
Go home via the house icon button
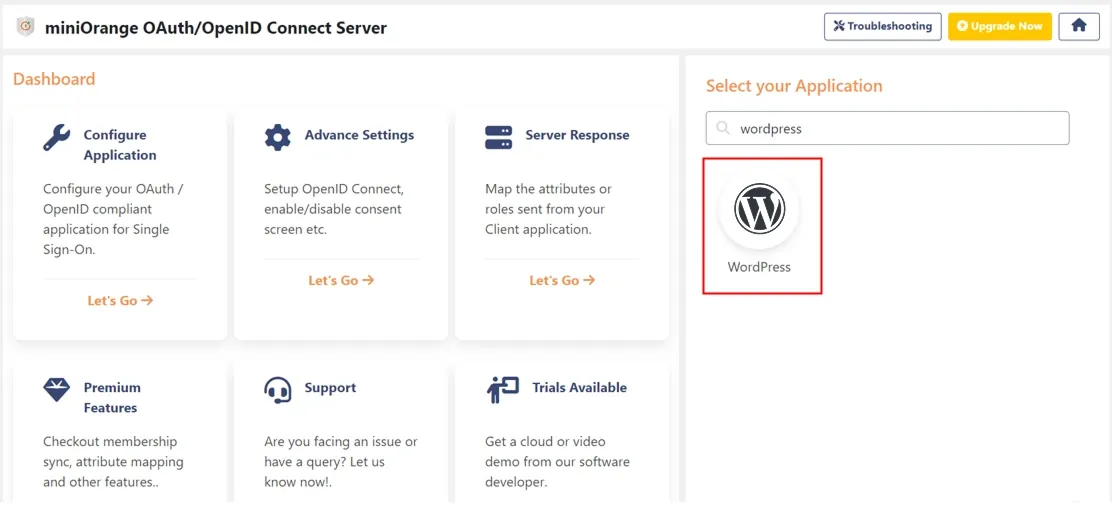[x=1079, y=26]
